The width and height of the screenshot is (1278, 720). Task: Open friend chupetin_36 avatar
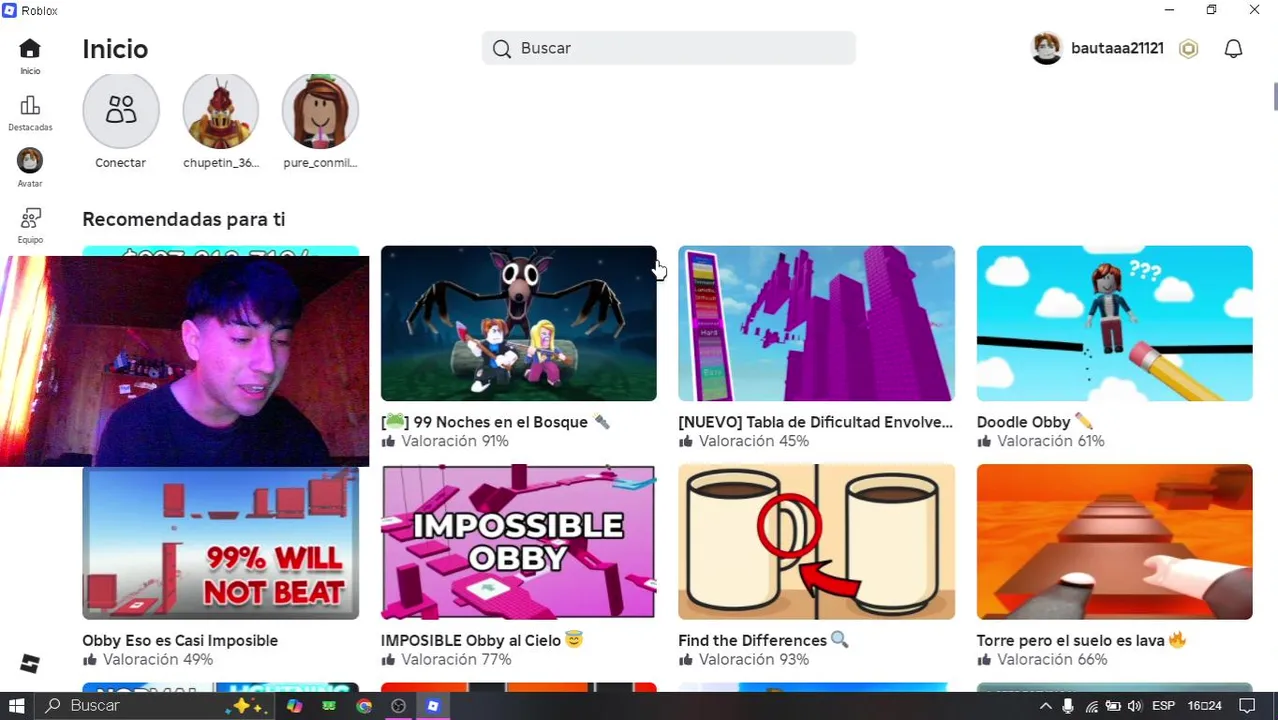(221, 110)
